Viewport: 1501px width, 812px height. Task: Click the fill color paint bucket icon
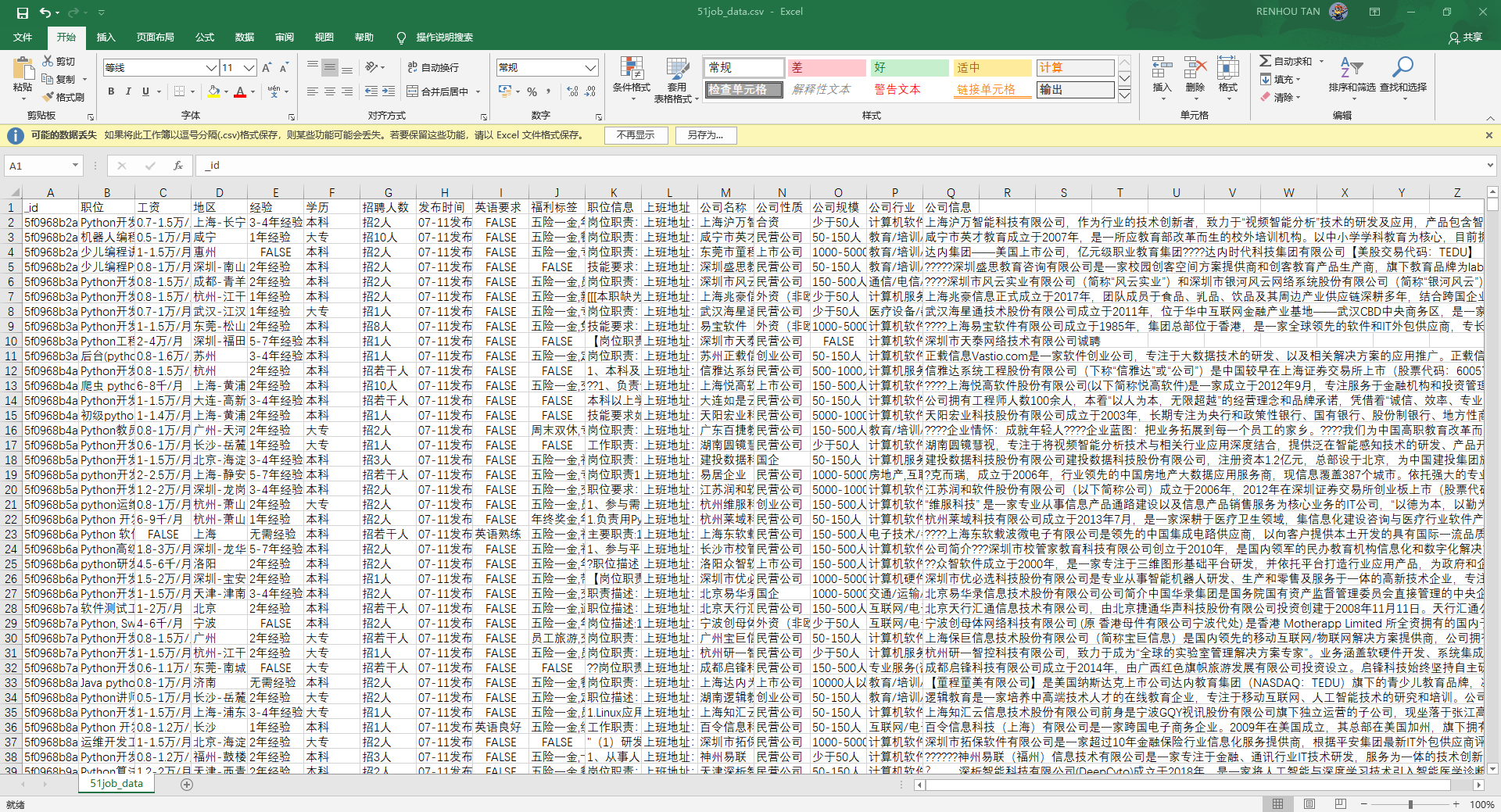click(213, 91)
